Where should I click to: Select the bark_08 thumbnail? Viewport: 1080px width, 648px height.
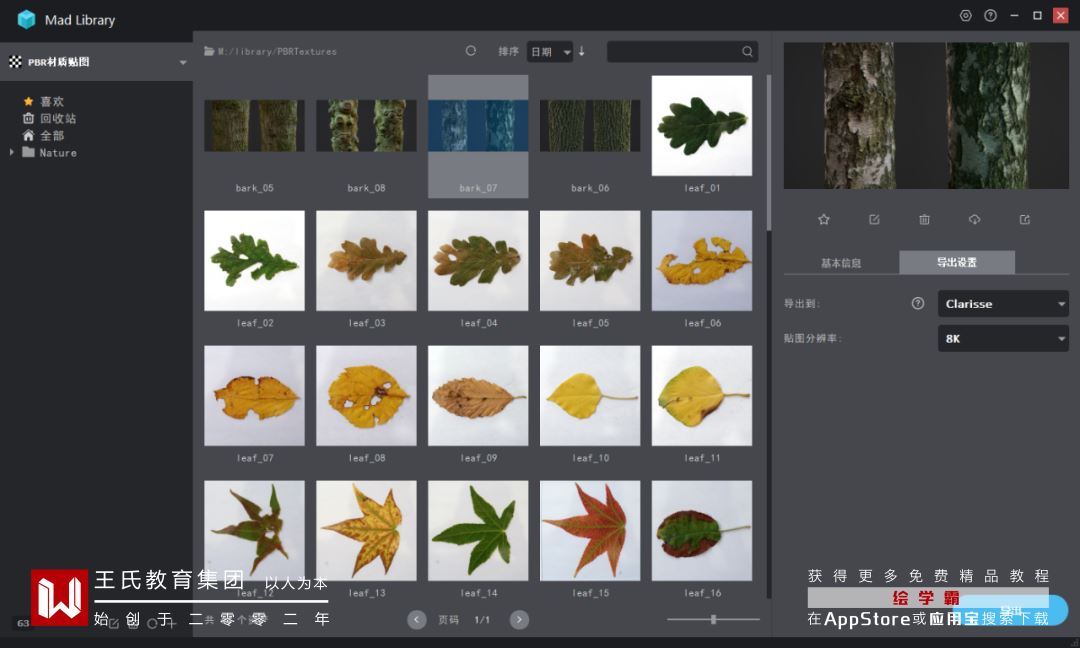pos(366,126)
